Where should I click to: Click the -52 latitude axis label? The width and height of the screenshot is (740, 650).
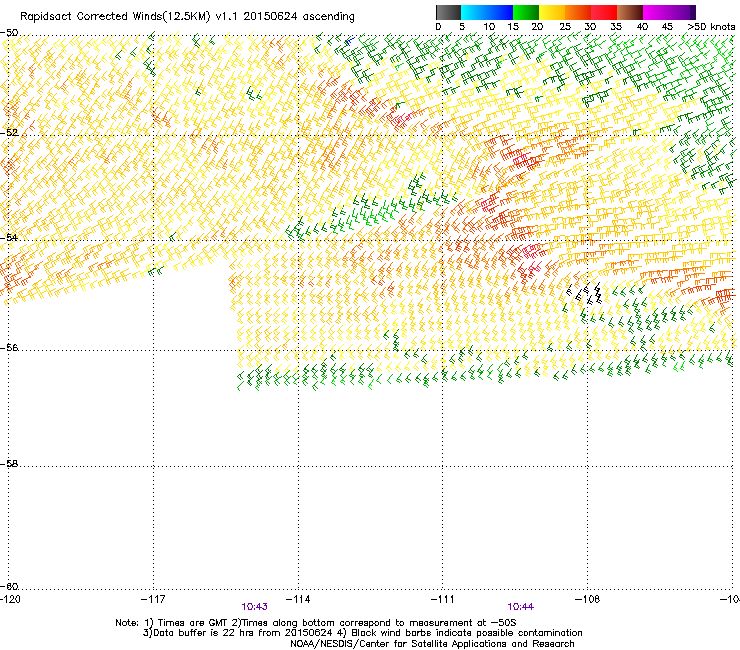pyautogui.click(x=9, y=133)
